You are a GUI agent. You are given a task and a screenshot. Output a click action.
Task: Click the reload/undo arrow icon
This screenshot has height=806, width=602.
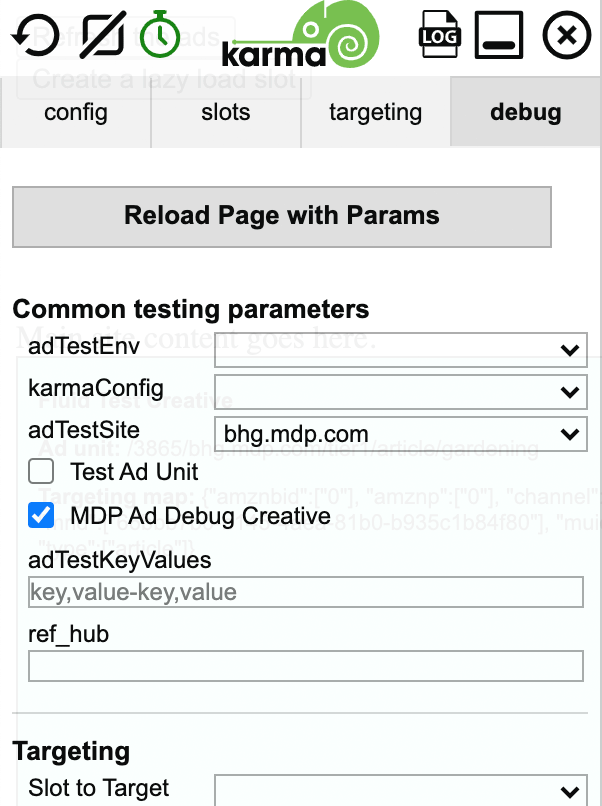pos(33,34)
